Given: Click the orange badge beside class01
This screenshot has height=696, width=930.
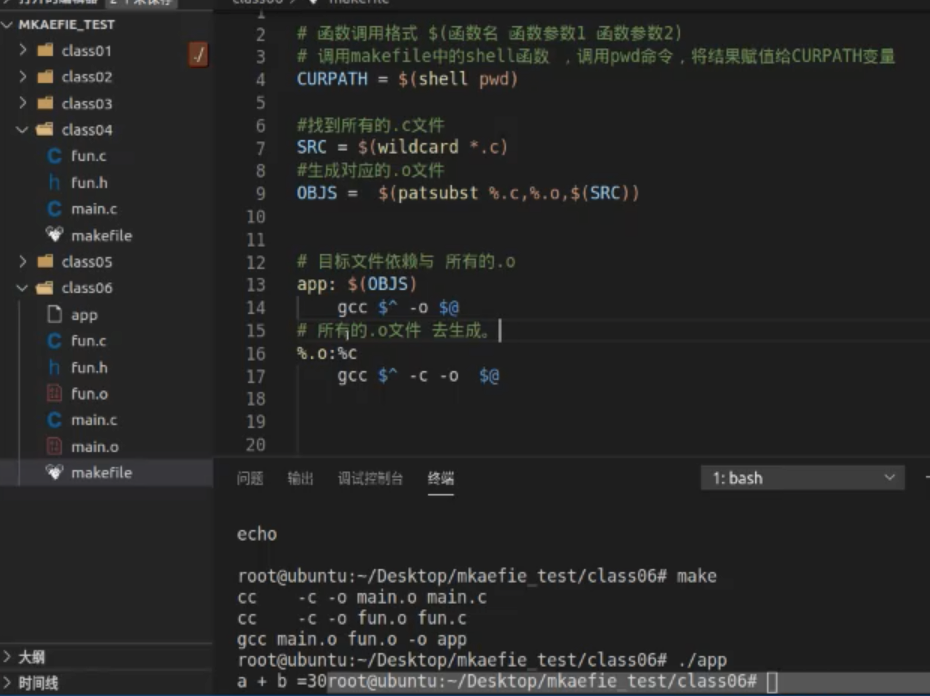Looking at the screenshot, I should point(199,55).
